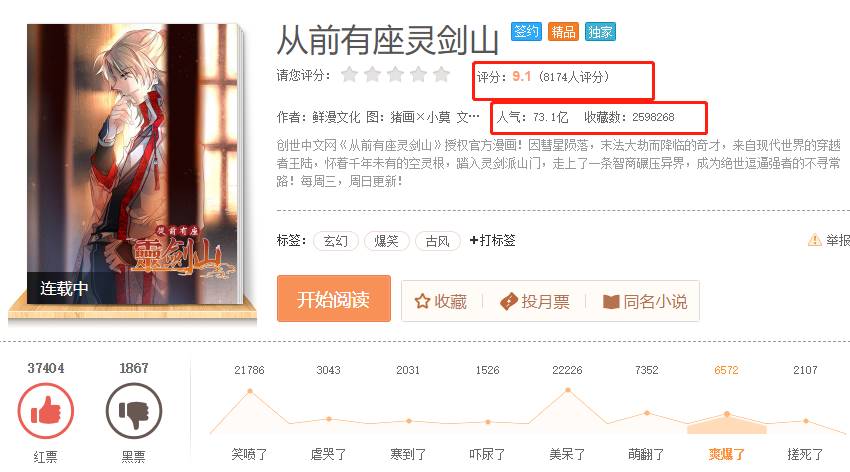Give a three-star rating

pos(396,74)
